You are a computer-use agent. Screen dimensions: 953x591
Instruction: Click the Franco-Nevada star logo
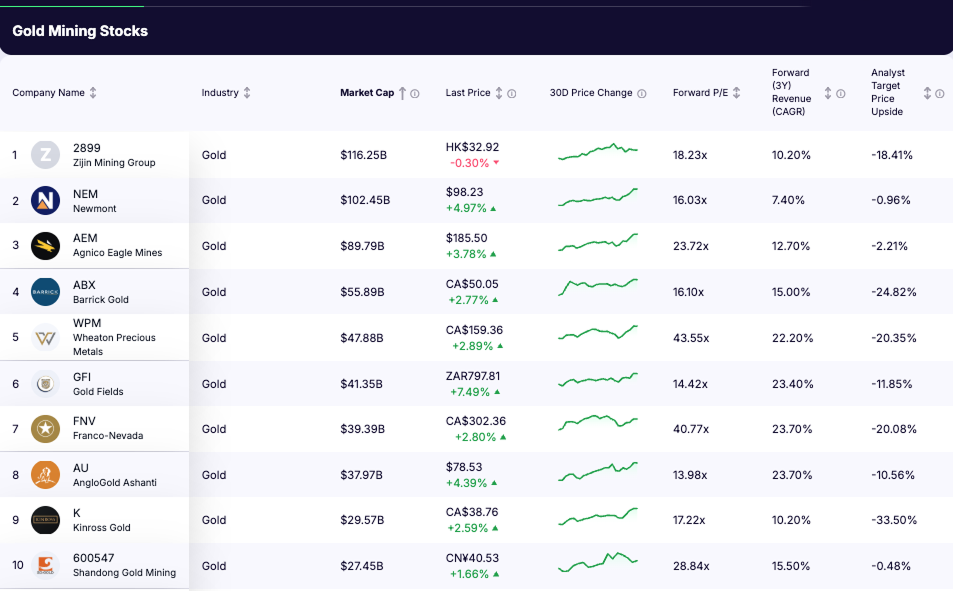pos(45,429)
